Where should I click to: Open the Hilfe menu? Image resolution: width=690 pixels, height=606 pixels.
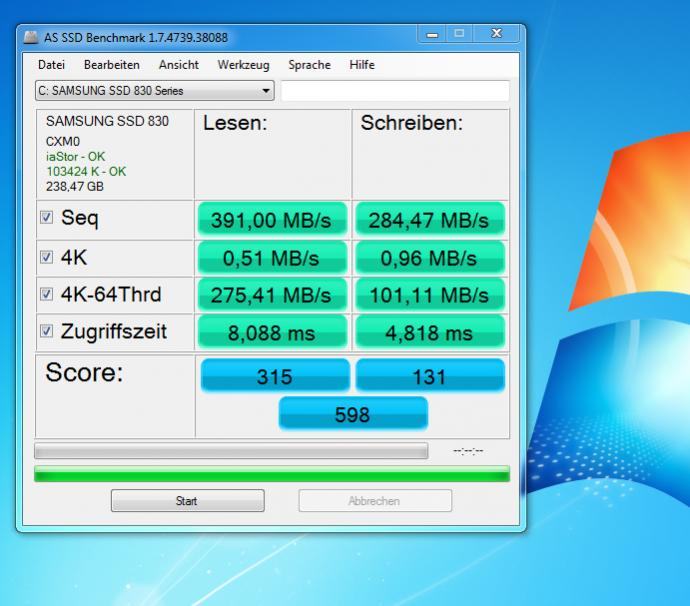pos(362,65)
